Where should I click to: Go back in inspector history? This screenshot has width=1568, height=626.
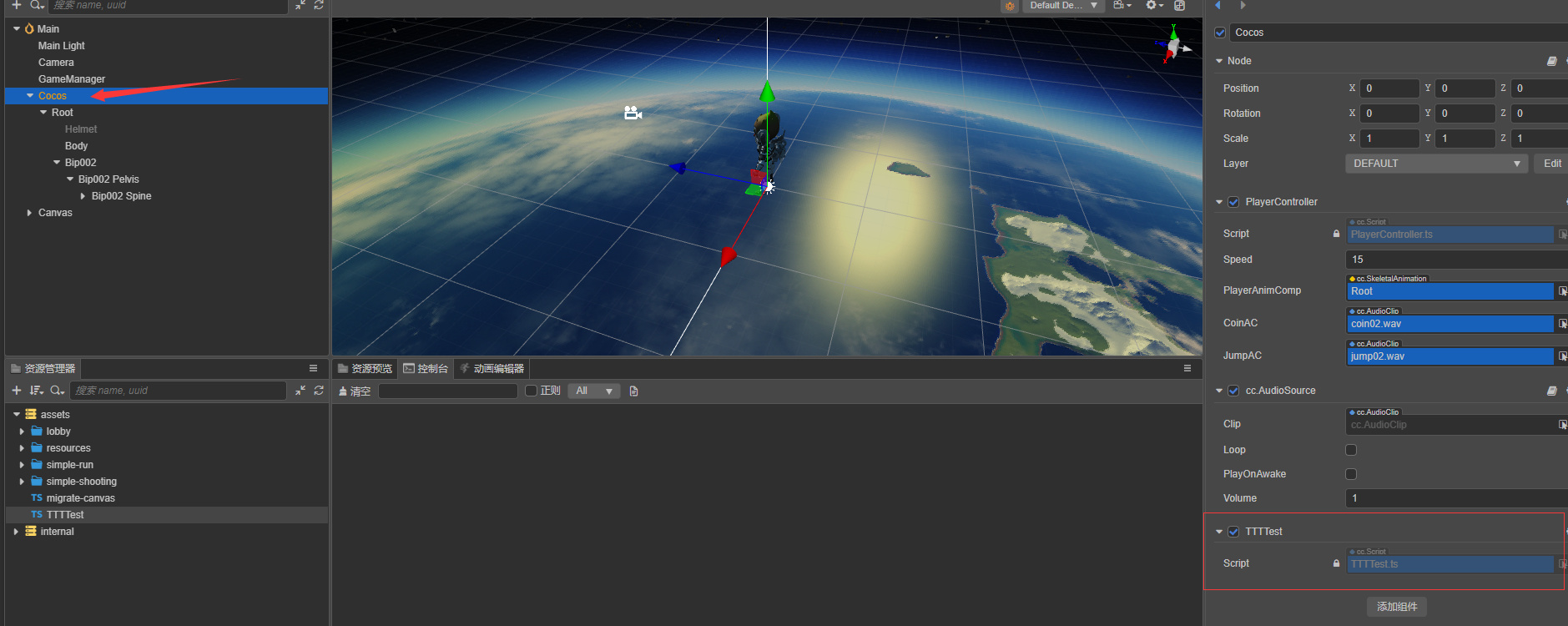[1218, 5]
